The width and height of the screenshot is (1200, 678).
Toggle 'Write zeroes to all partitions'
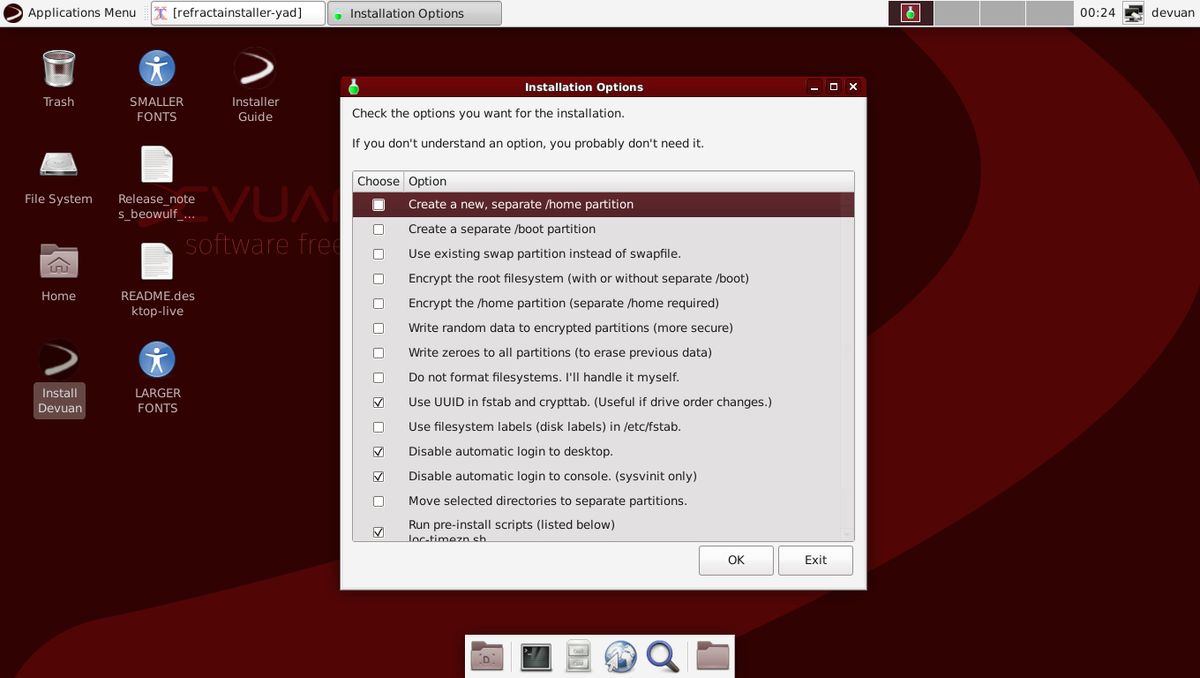tap(378, 352)
